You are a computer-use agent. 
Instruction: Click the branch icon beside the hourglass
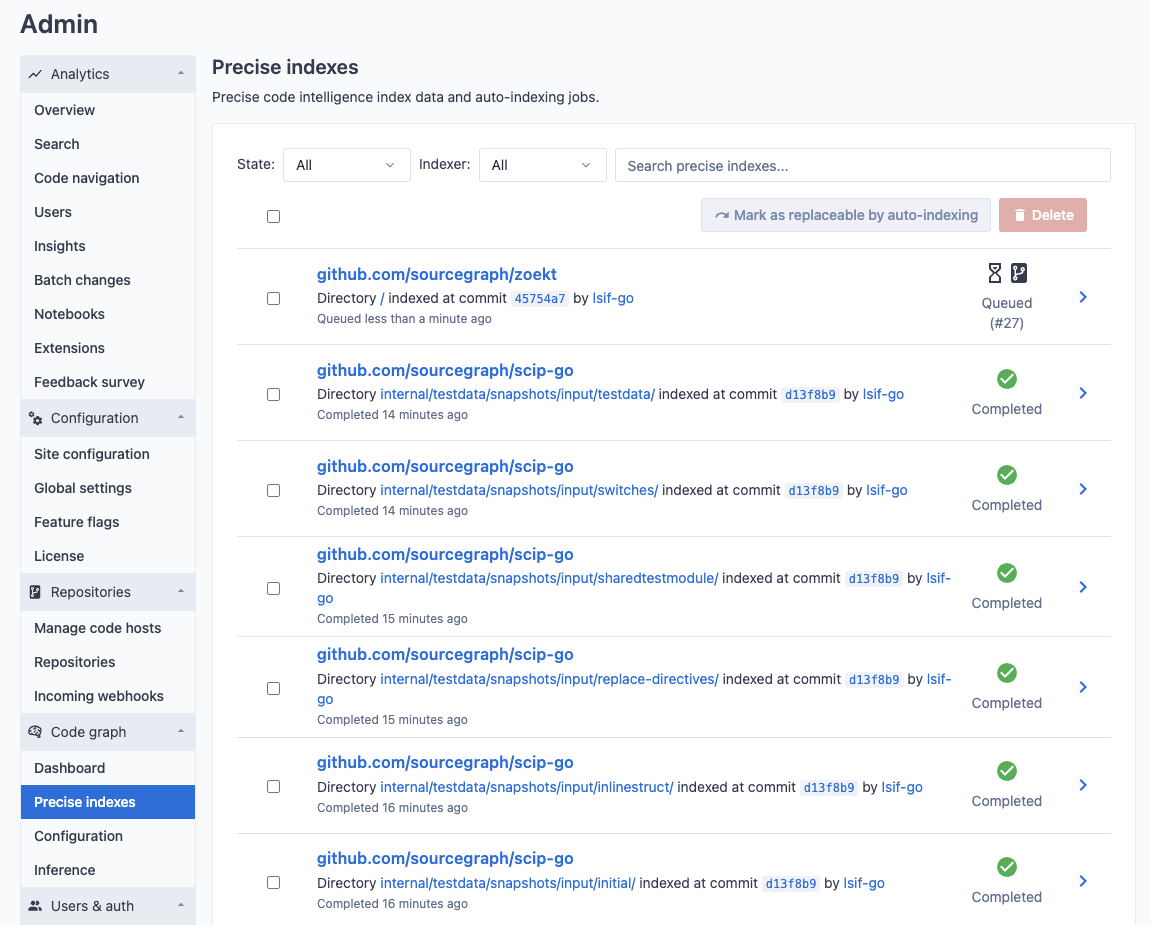click(x=1019, y=273)
